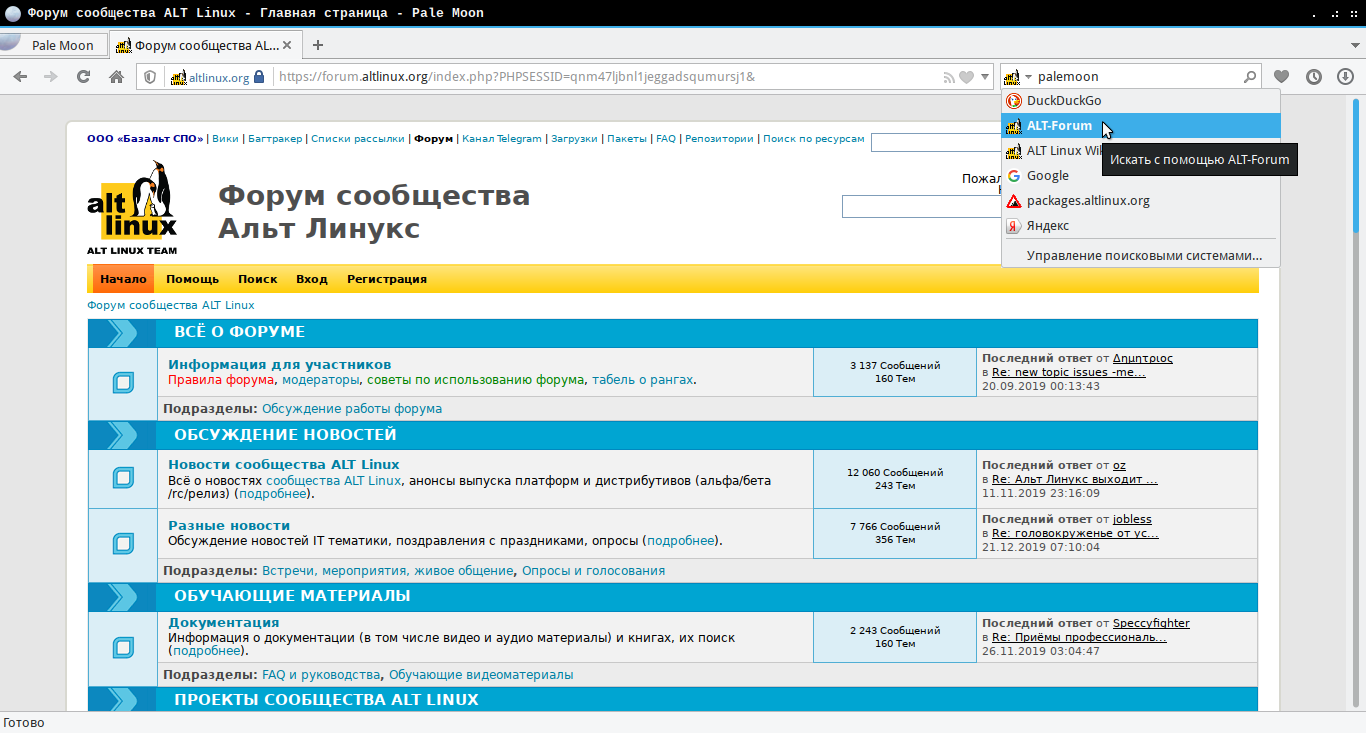The width and height of the screenshot is (1366, 733).
Task: Click the URL address field
Action: (608, 77)
